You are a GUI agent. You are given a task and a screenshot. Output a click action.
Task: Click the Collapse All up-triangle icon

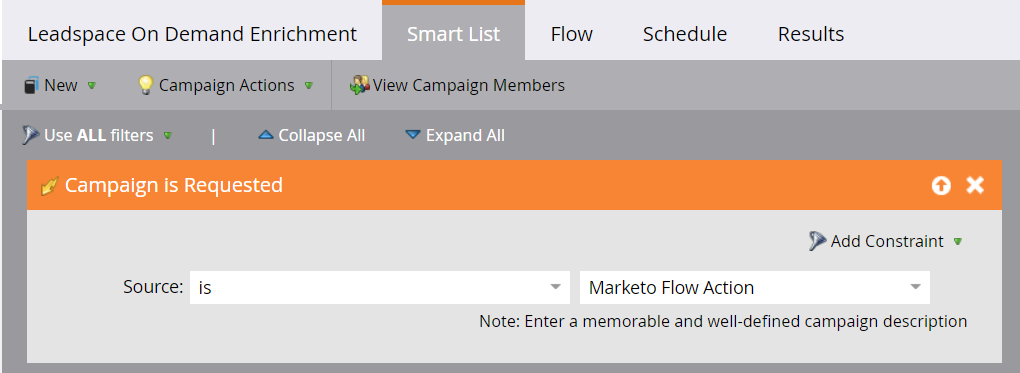[x=265, y=135]
